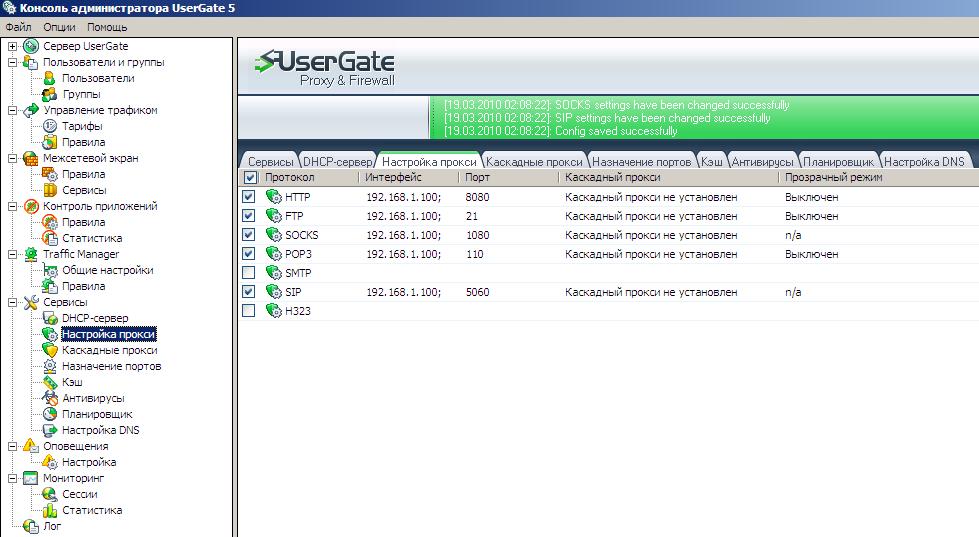
Task: Click the Пользователи users icon in tree
Action: pyautogui.click(x=49, y=78)
